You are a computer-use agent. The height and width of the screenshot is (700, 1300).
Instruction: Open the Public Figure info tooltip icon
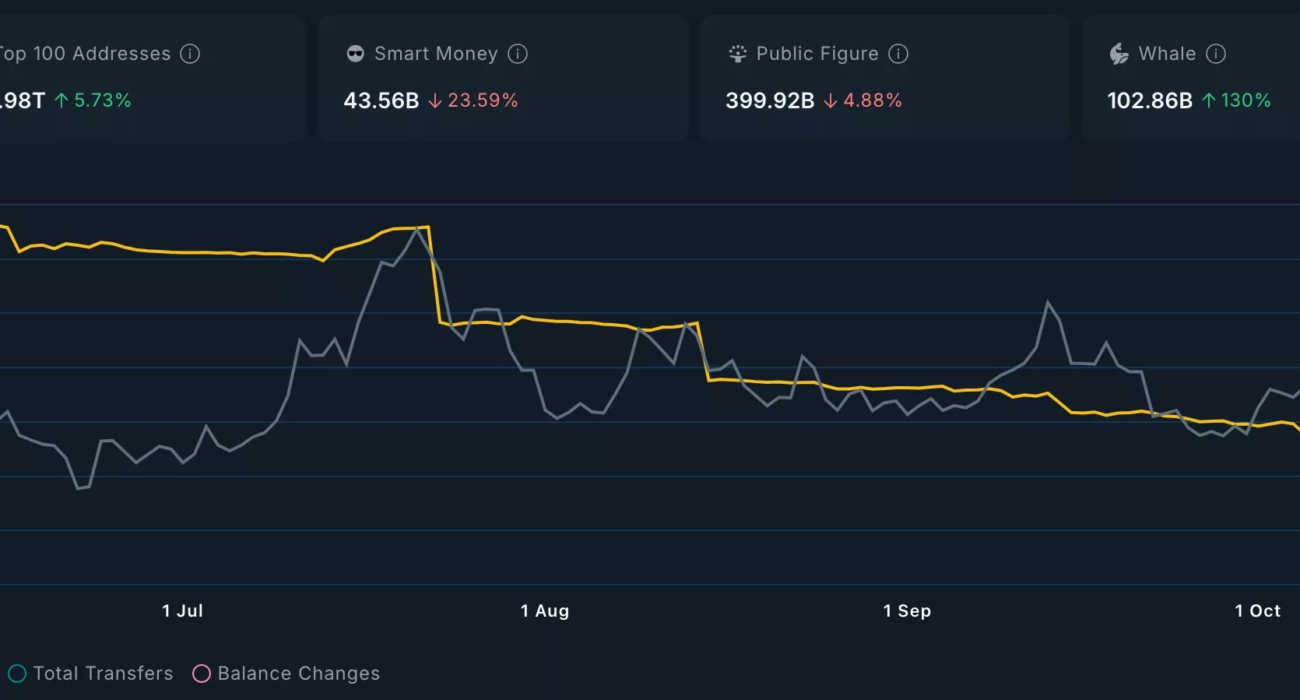(898, 54)
